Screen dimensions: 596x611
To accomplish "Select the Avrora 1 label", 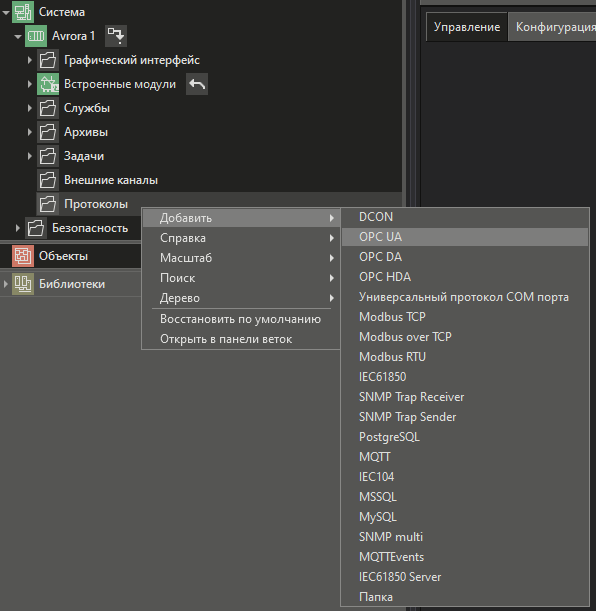I will pyautogui.click(x=73, y=36).
